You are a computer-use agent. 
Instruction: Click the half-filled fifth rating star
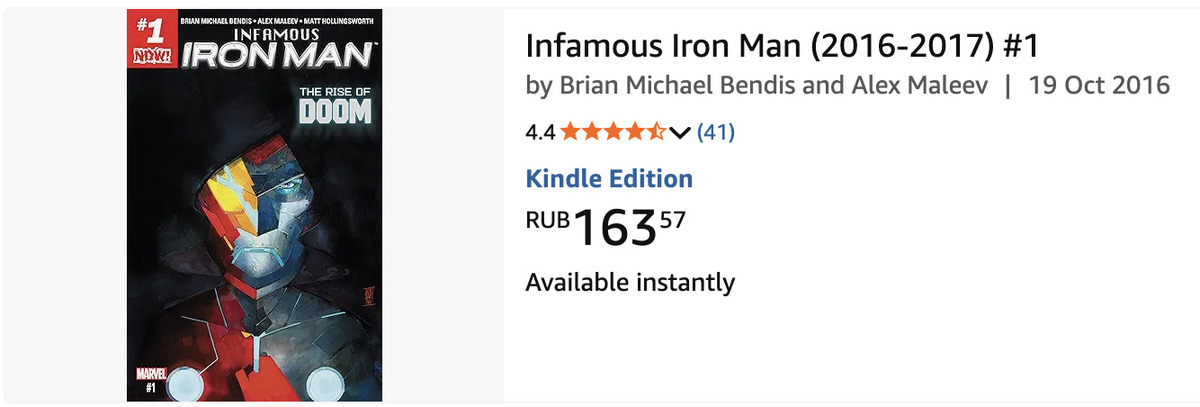pyautogui.click(x=656, y=131)
